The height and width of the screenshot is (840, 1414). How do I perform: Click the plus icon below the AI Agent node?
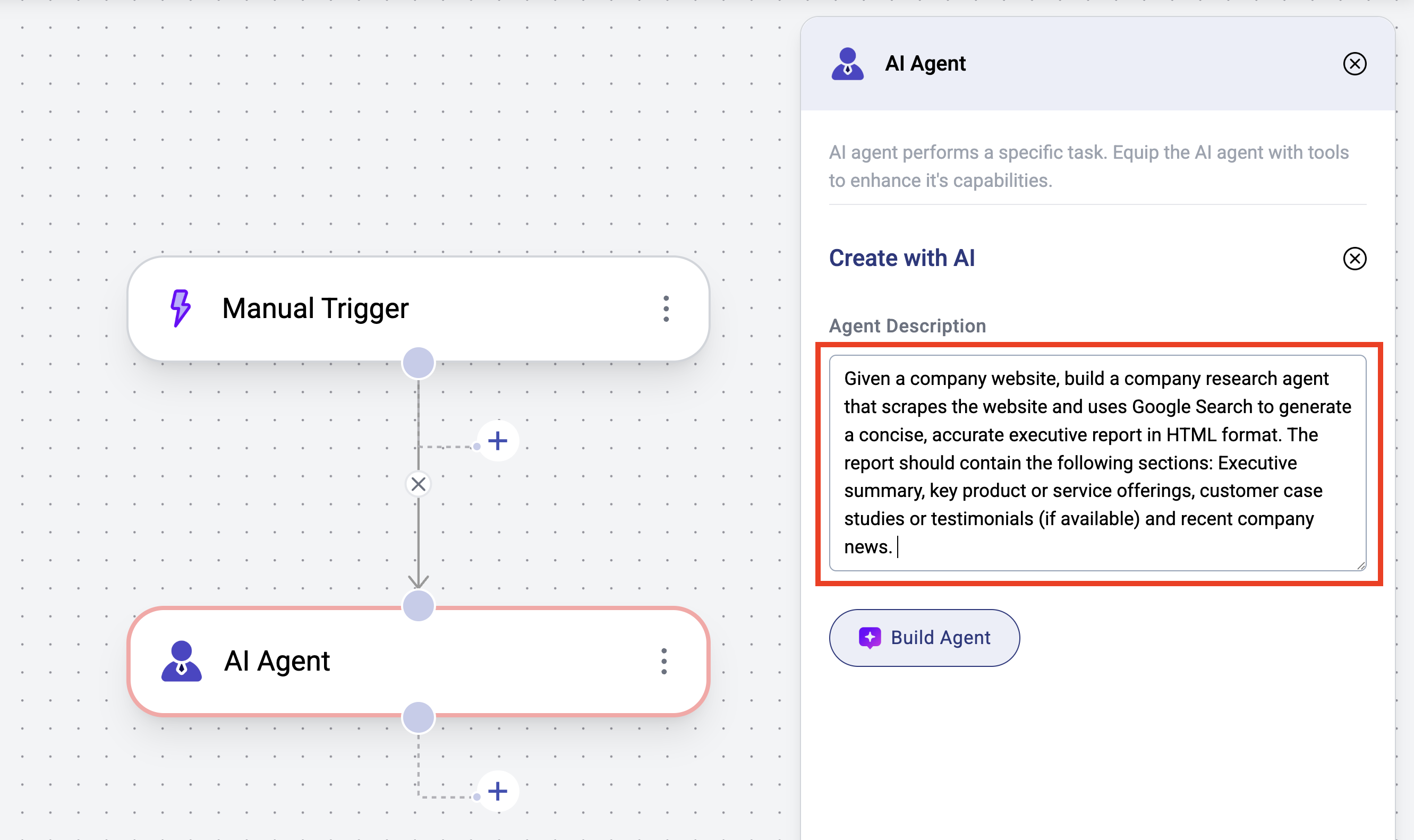pyautogui.click(x=498, y=791)
